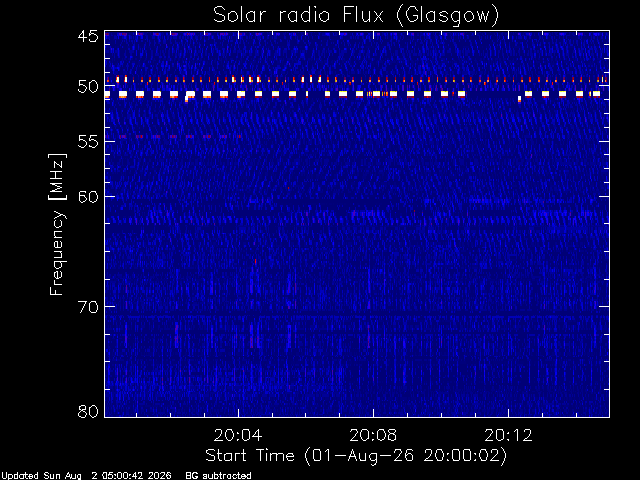Viewport: 640px width, 480px height.
Task: Select the 70 MHz frequency axis label
Action: [88, 307]
